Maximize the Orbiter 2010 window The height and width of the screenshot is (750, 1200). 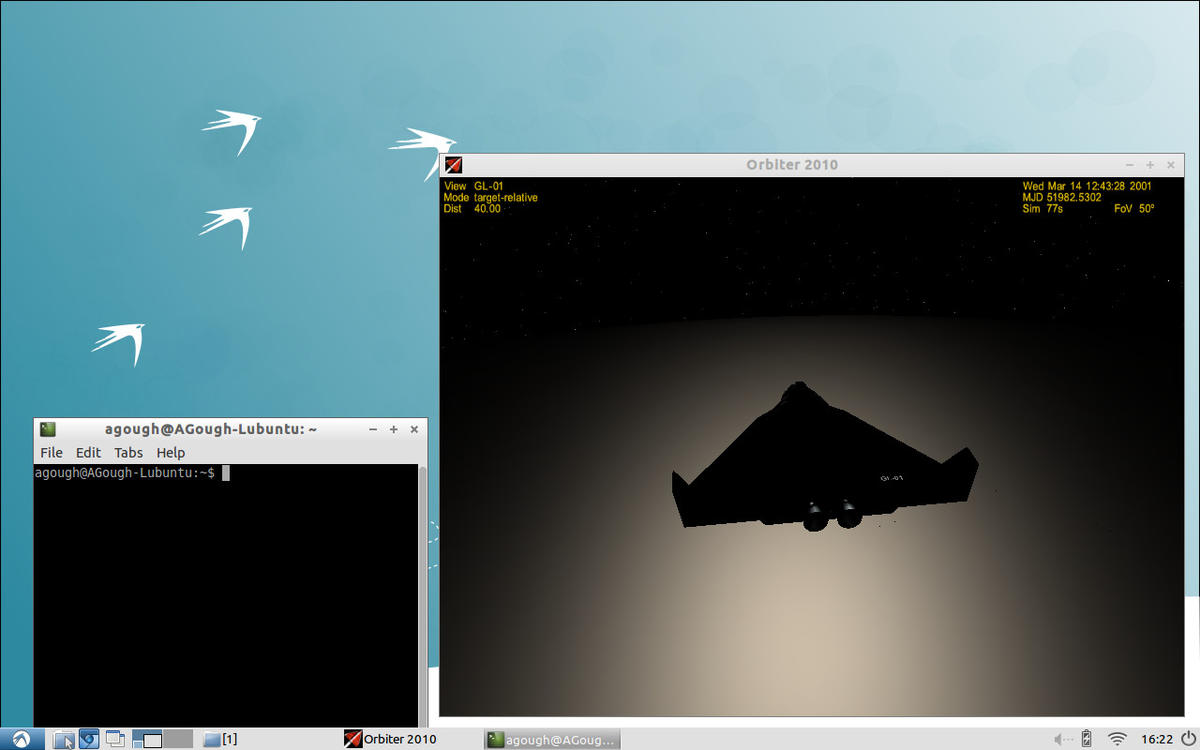point(1151,165)
